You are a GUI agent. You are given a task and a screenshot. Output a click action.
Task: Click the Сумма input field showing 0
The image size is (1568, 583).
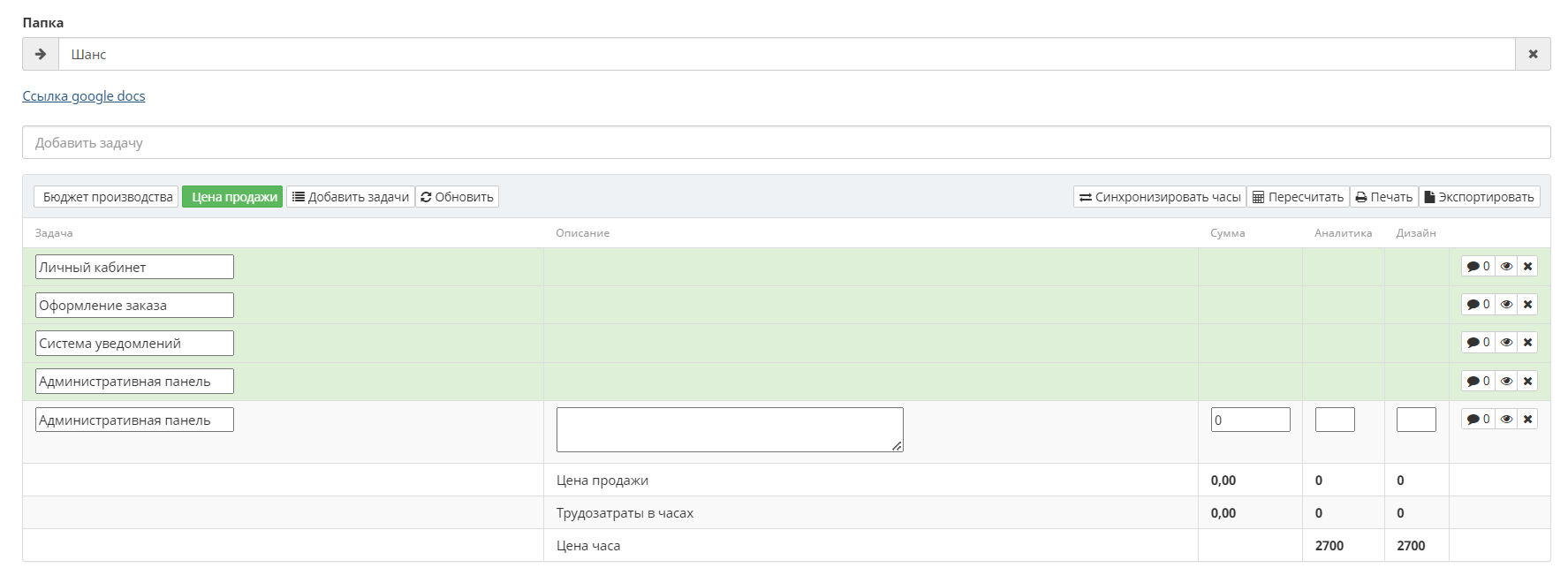pos(1250,420)
